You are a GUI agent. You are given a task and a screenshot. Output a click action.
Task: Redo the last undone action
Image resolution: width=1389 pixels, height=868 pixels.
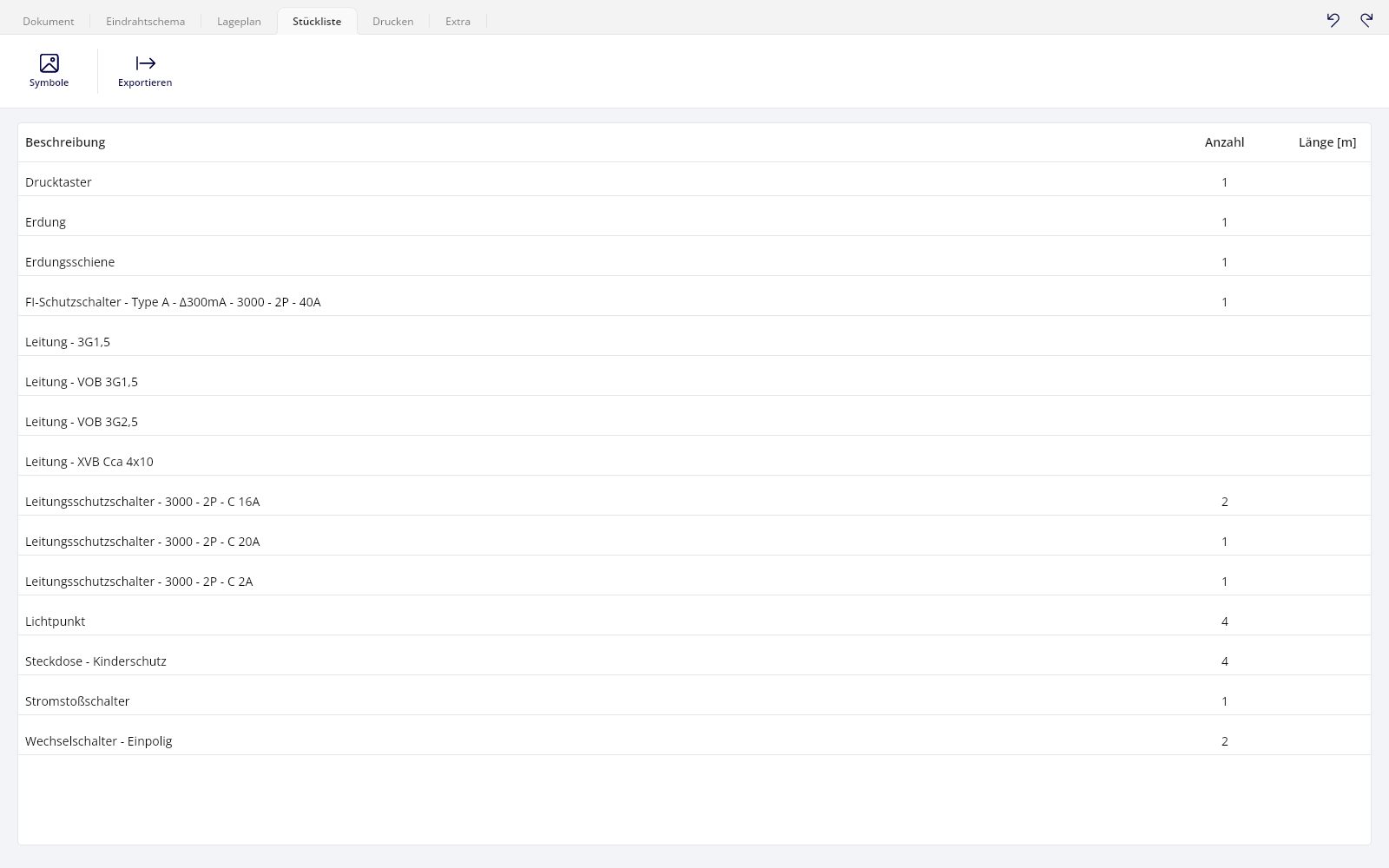[1366, 20]
